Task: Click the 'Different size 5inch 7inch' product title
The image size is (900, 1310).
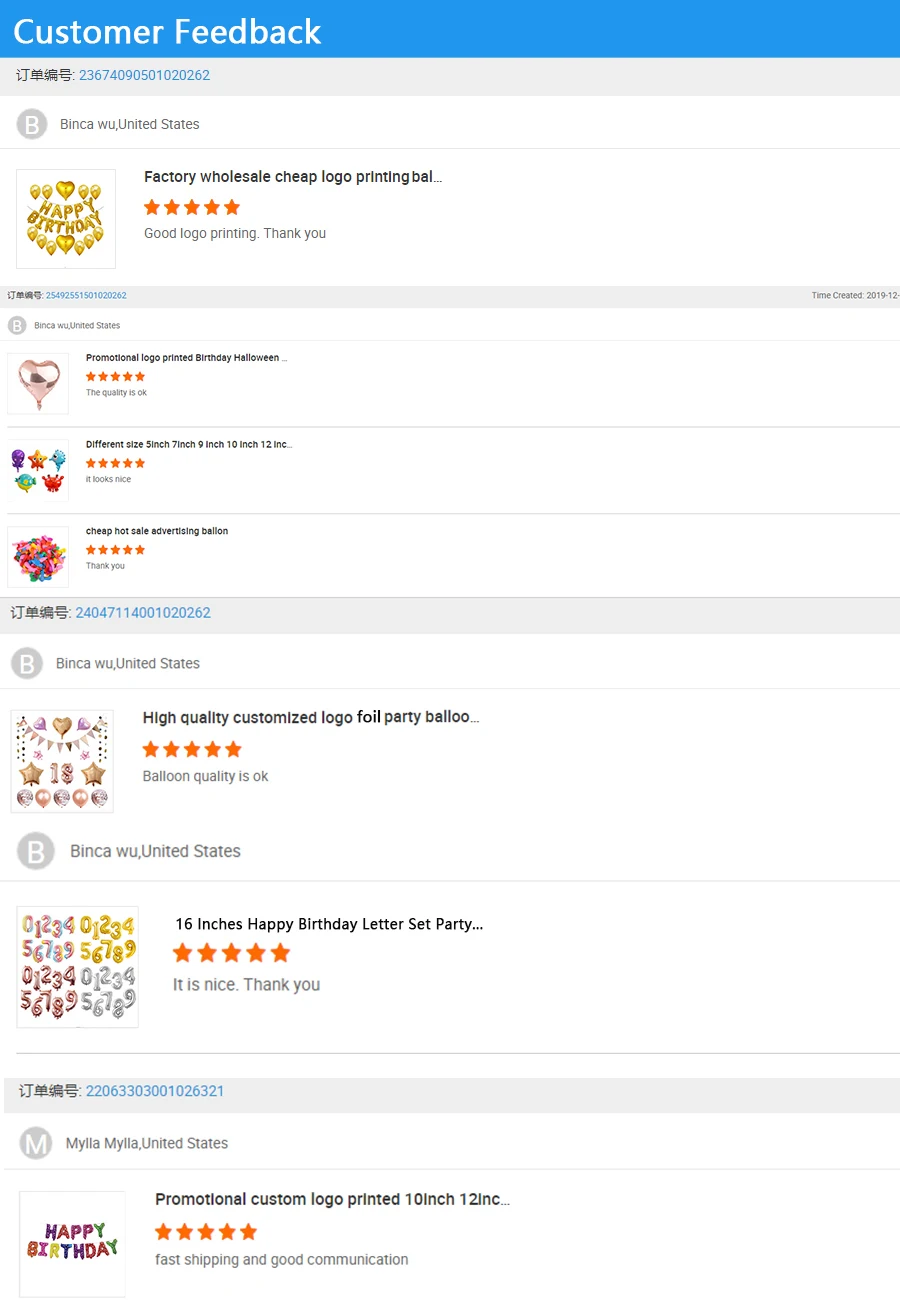Action: click(x=188, y=444)
